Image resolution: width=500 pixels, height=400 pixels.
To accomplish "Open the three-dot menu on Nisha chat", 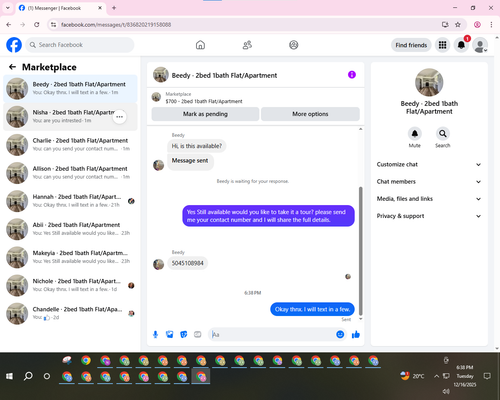I will point(120,117).
